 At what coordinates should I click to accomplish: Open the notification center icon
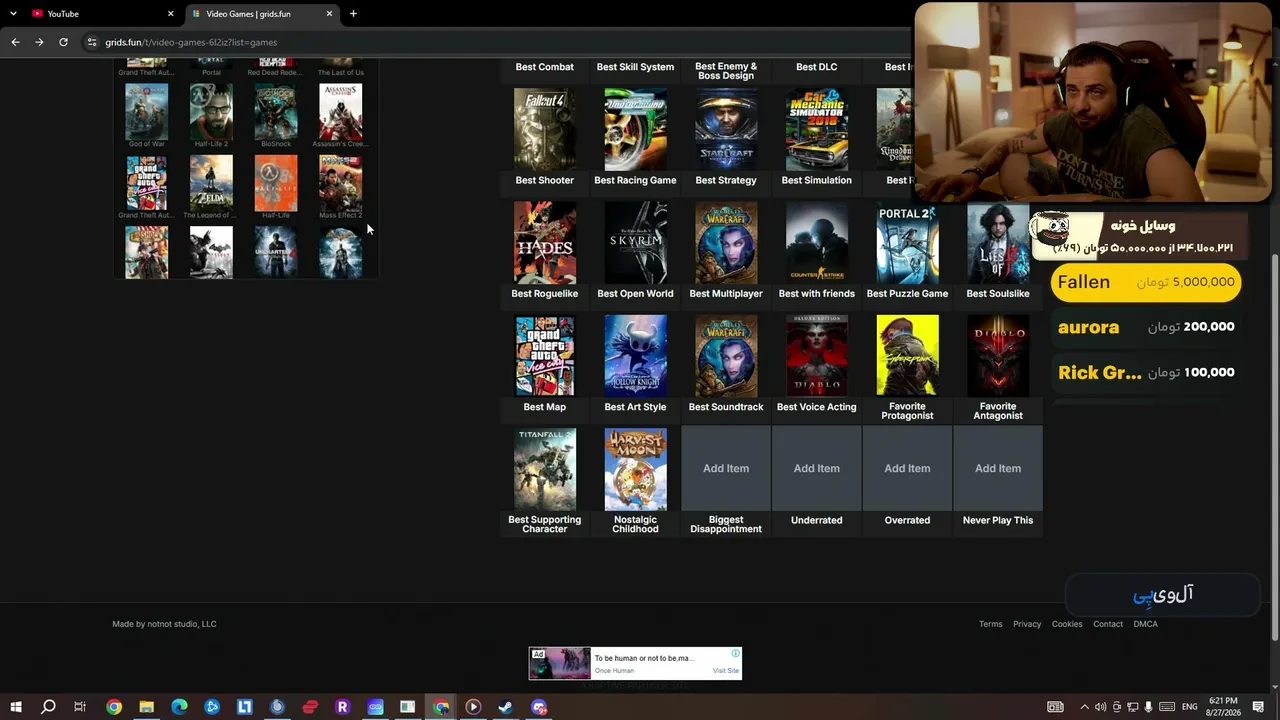(x=1259, y=707)
